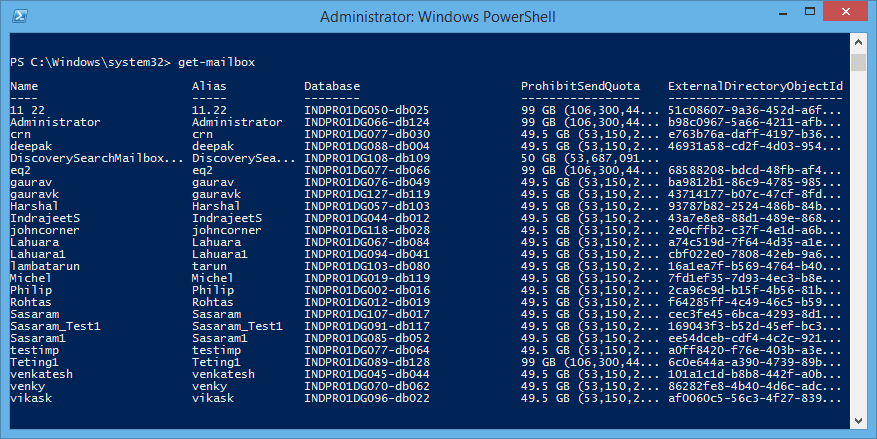This screenshot has height=439, width=877.
Task: Click the ProhibitSendQuota column header
Action: 580,87
